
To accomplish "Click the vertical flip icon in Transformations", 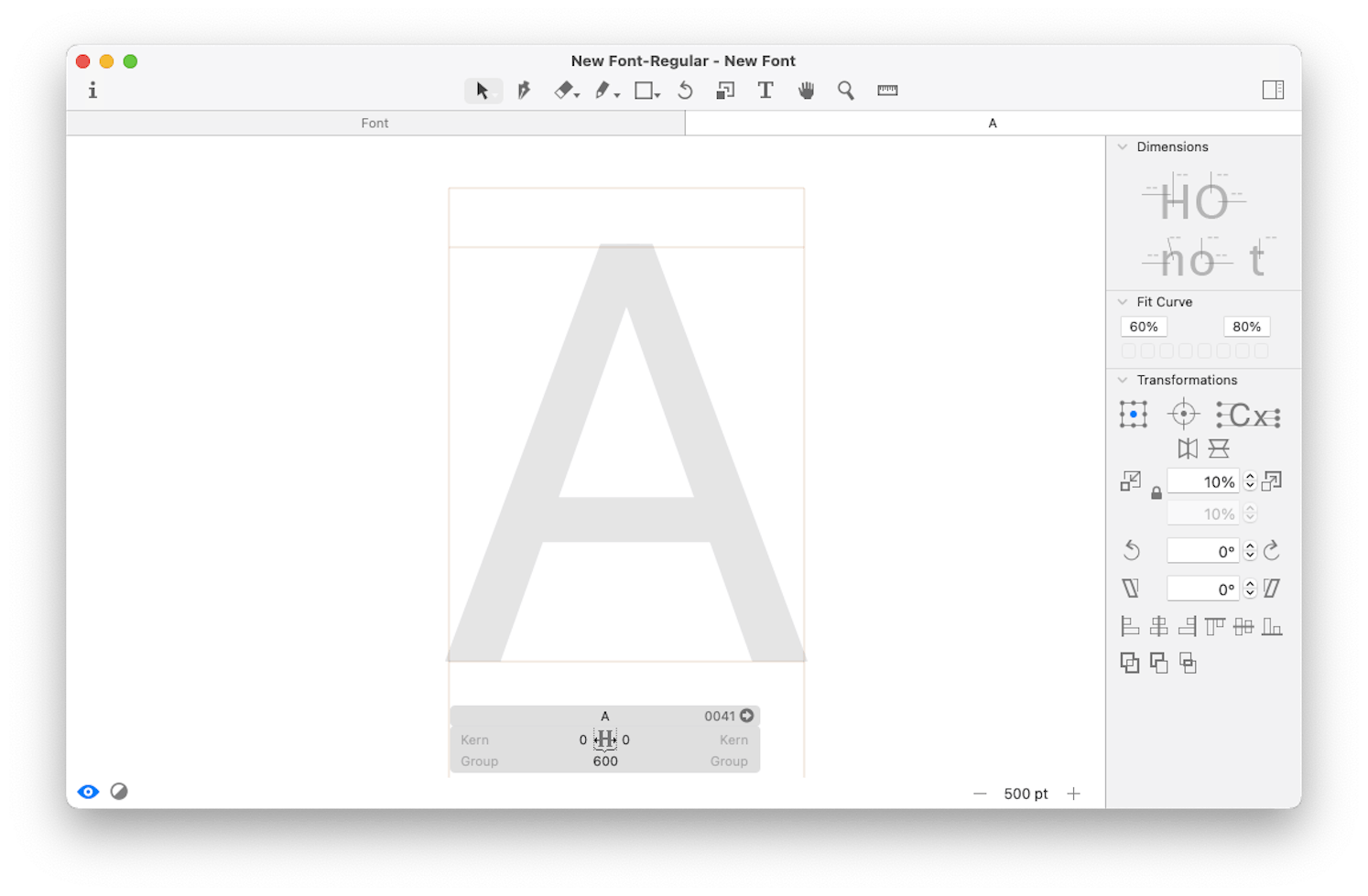I will click(1219, 448).
